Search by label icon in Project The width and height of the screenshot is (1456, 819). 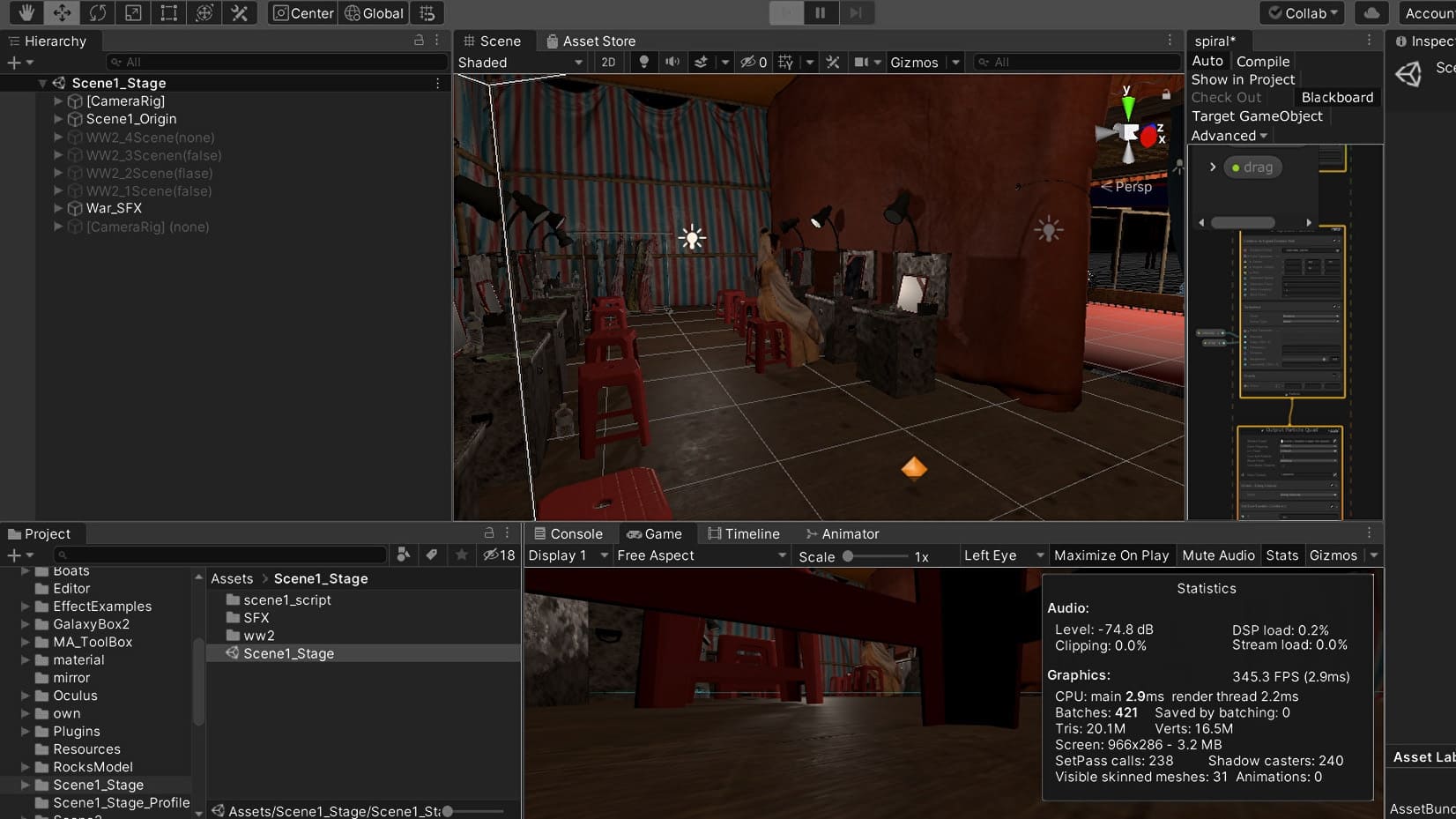click(431, 554)
